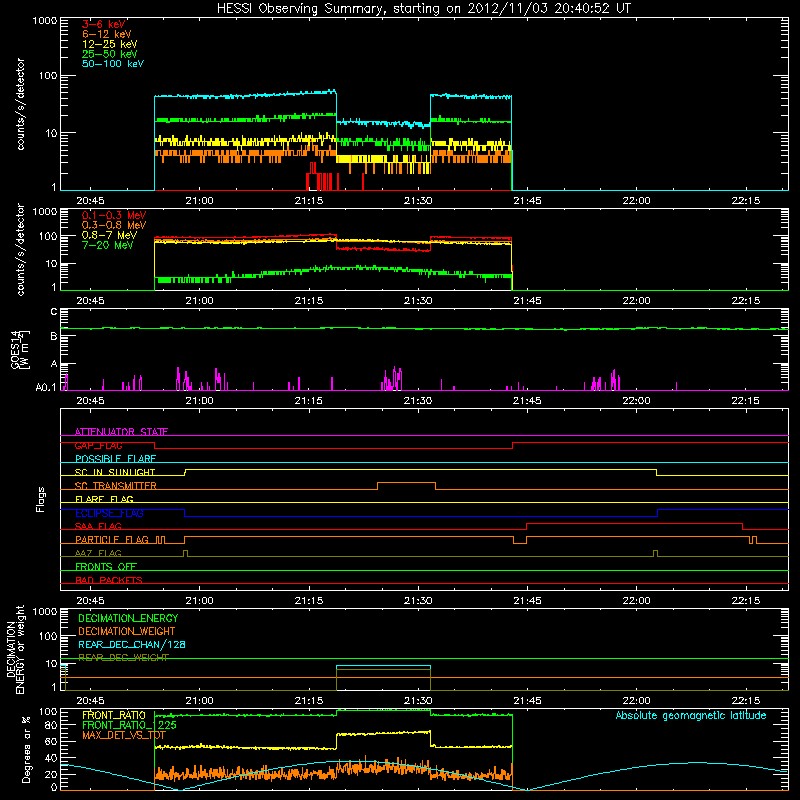
Task: Click the A0.1 label on GOES14 axis
Action: 46,387
